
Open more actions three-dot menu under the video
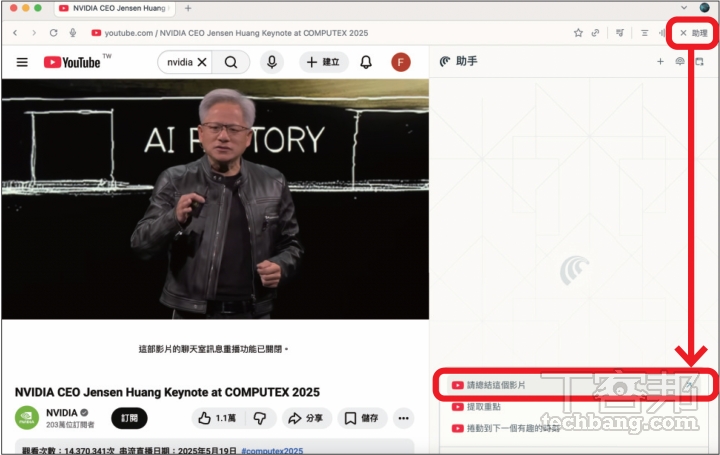[404, 418]
